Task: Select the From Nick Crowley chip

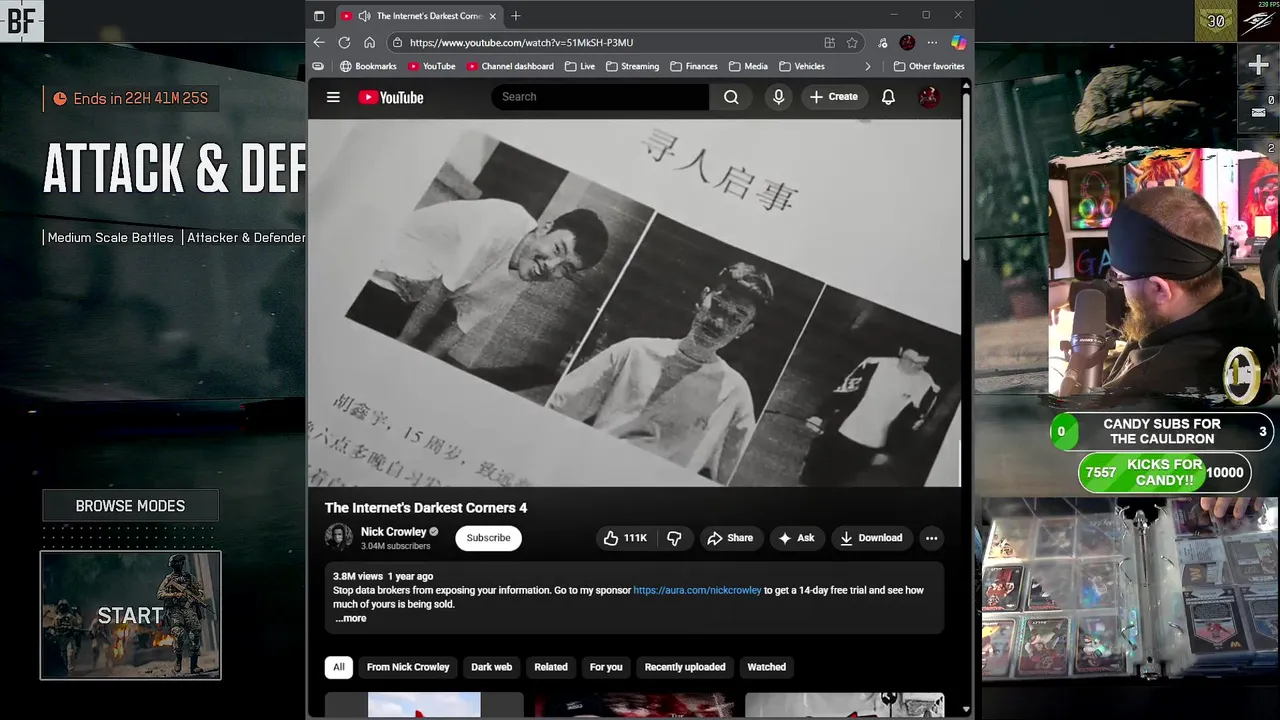Action: pyautogui.click(x=408, y=667)
